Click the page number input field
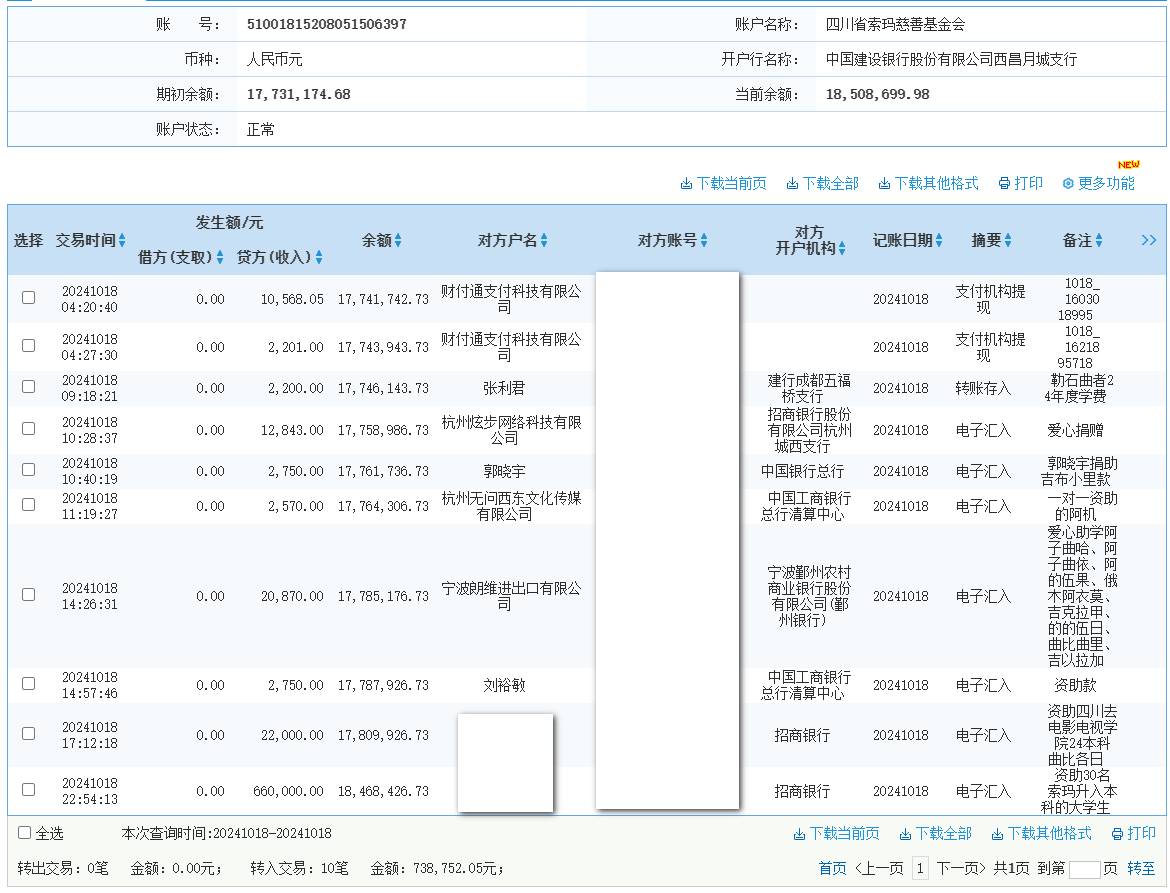Image resolution: width=1170 pixels, height=893 pixels. coord(1083,867)
